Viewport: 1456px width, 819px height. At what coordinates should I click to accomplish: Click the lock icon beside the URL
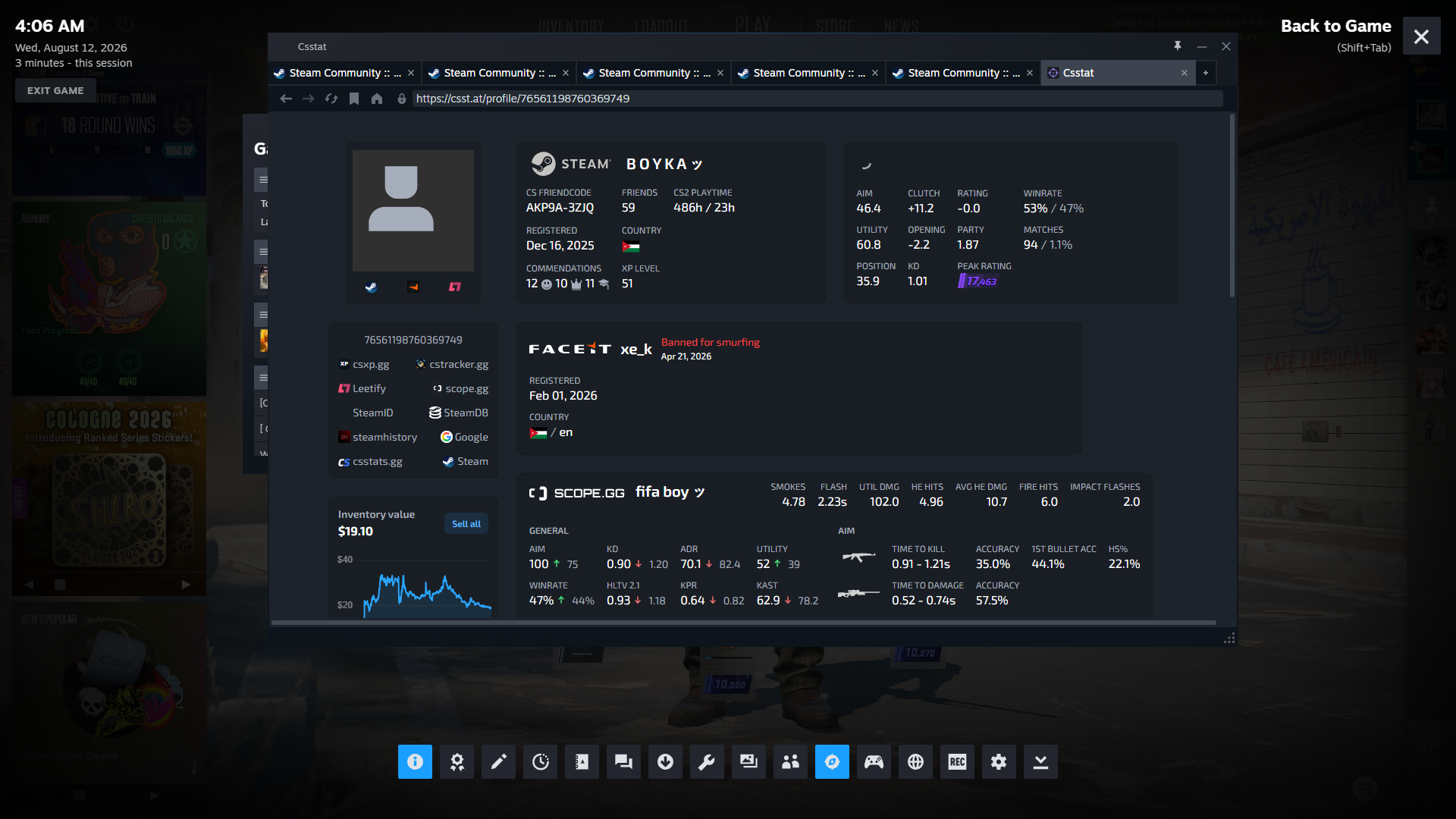coord(402,99)
